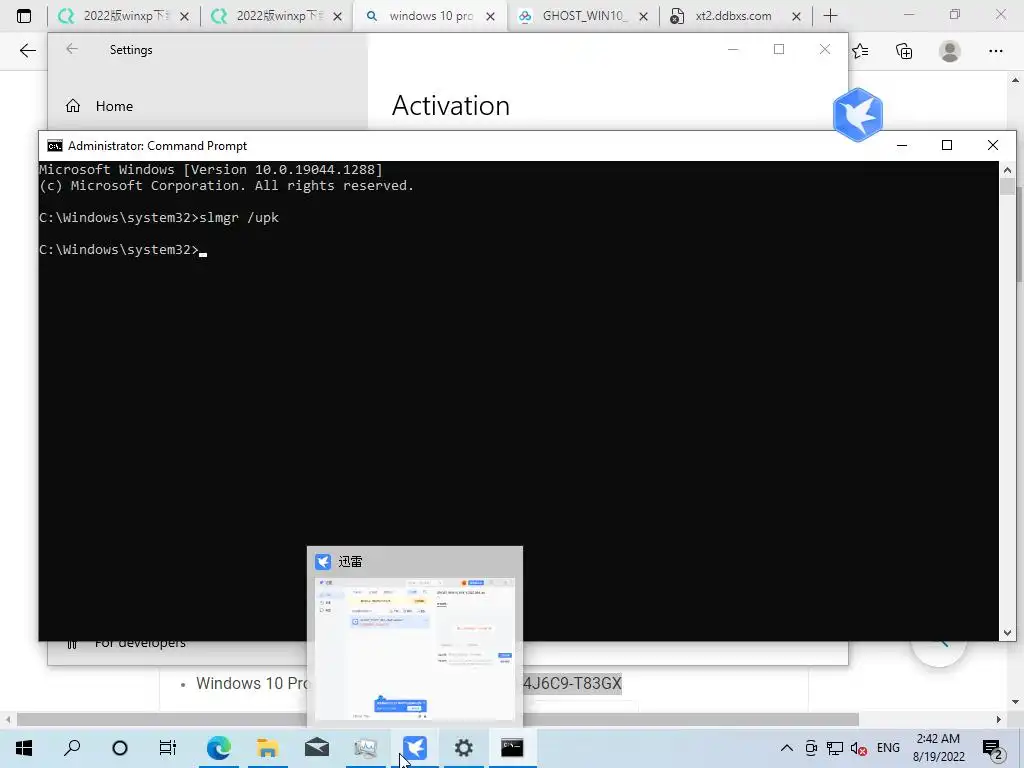Open network status tray icon
Screen dimensions: 1024x768
[x=835, y=748]
